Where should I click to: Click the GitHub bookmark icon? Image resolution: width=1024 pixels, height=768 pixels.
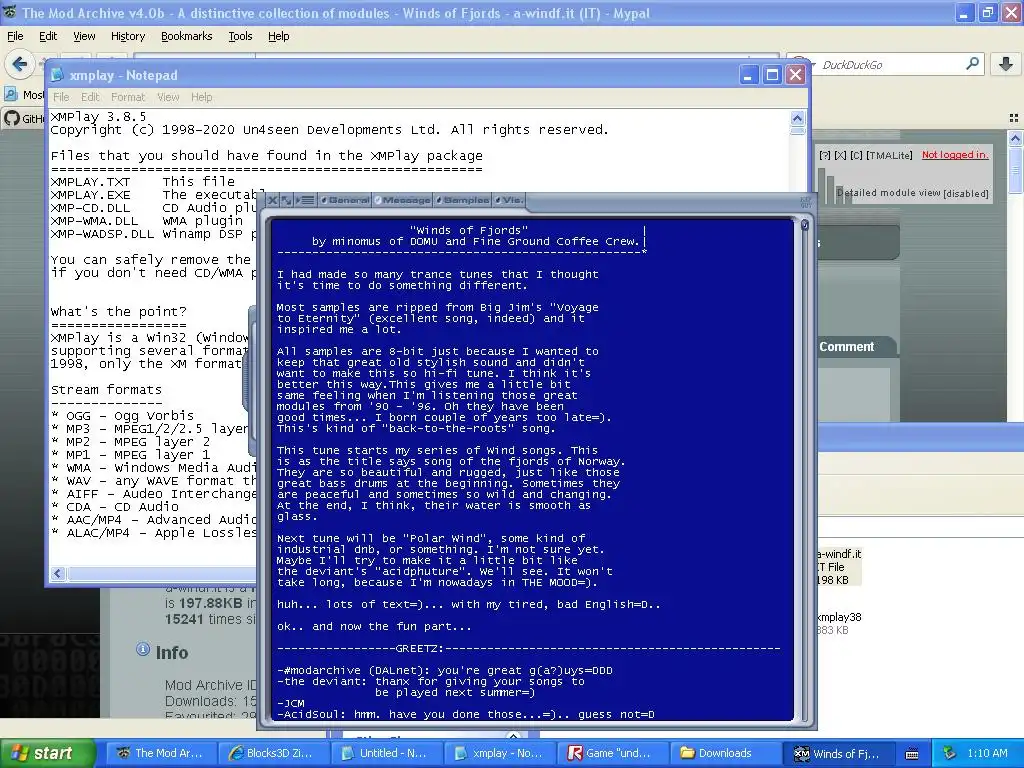(11, 118)
